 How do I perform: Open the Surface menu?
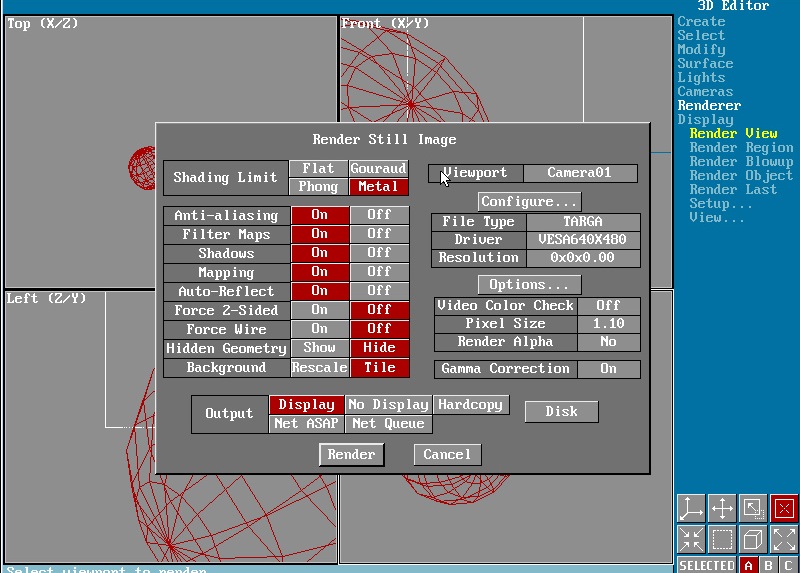[x=706, y=63]
